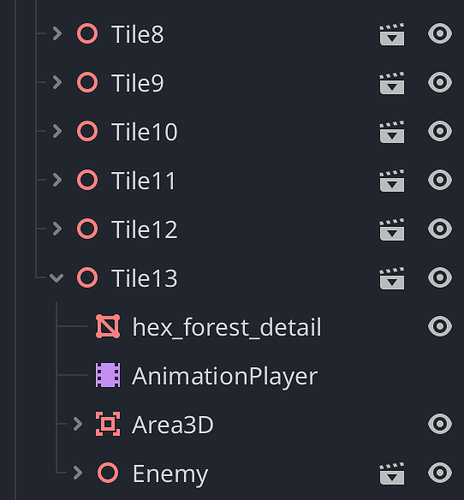Expand the Enemy node
464x500 pixels.
click(x=78, y=473)
